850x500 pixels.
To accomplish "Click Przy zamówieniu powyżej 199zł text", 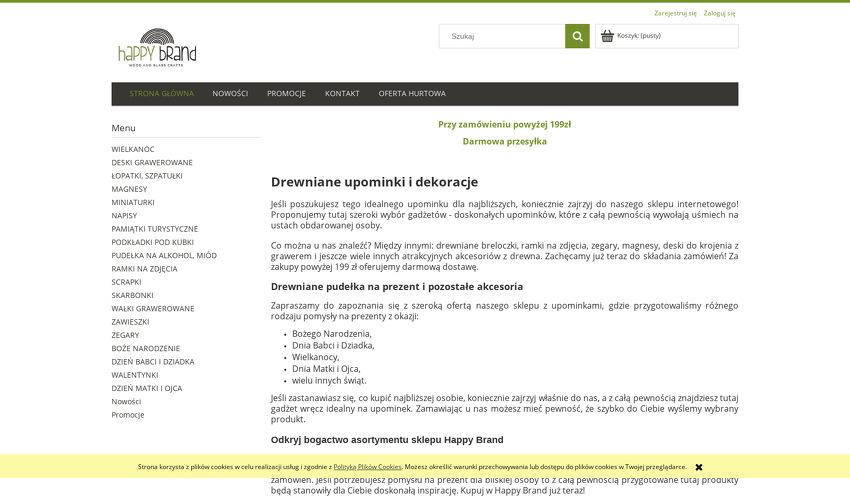I will (505, 125).
